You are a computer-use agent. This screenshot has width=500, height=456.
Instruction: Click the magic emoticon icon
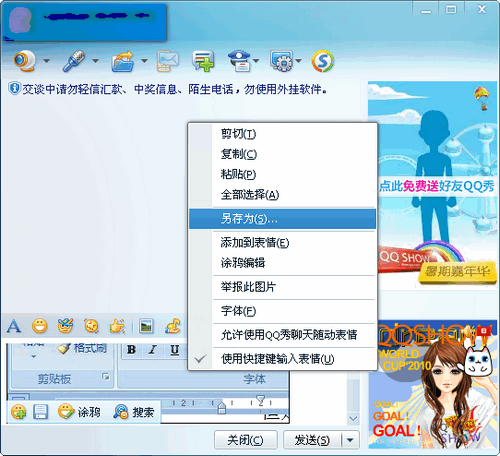(65, 326)
